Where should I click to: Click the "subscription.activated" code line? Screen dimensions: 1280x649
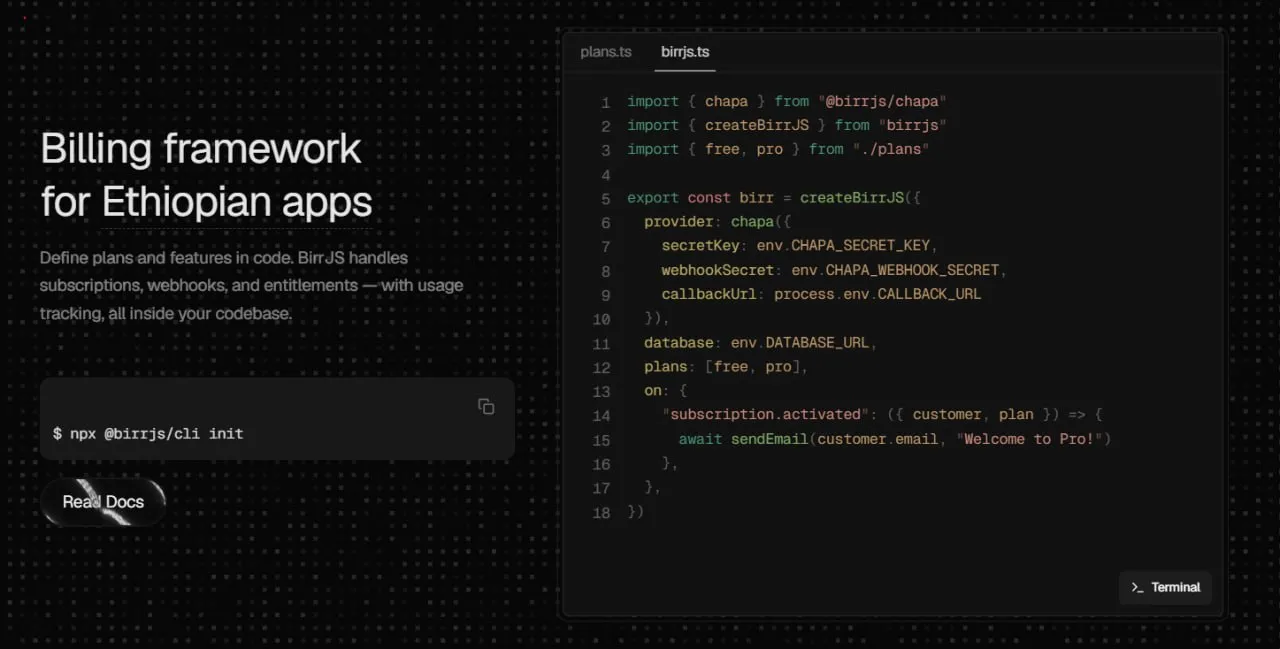click(x=882, y=415)
